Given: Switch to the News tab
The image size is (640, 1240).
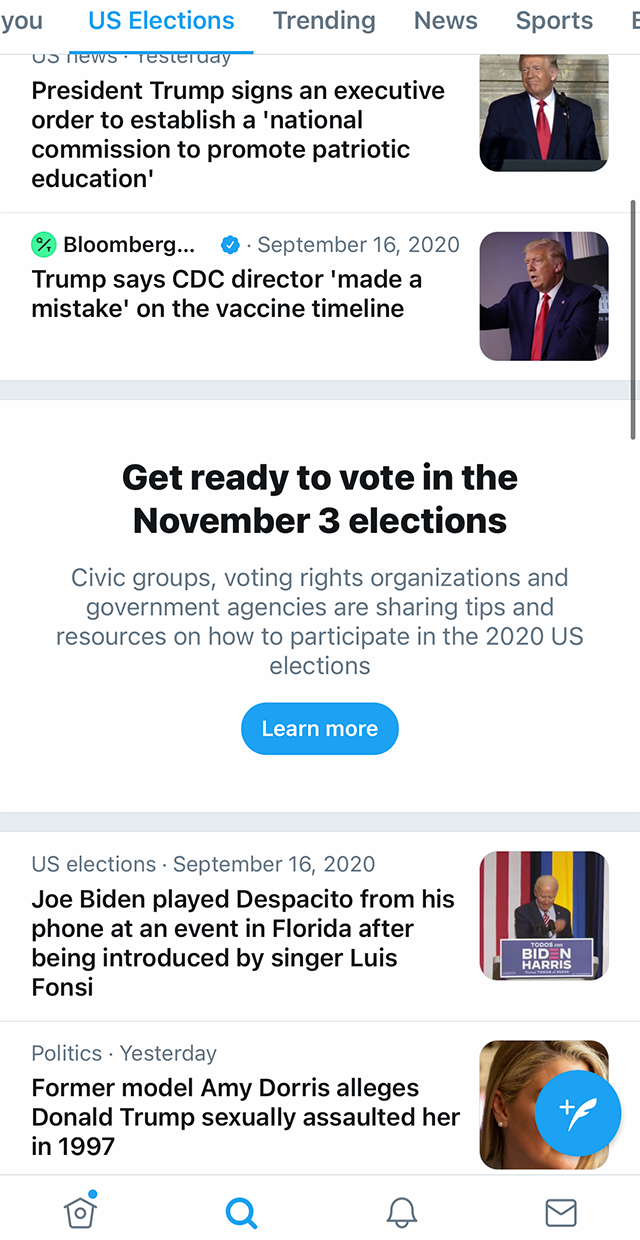Looking at the screenshot, I should click(x=445, y=20).
